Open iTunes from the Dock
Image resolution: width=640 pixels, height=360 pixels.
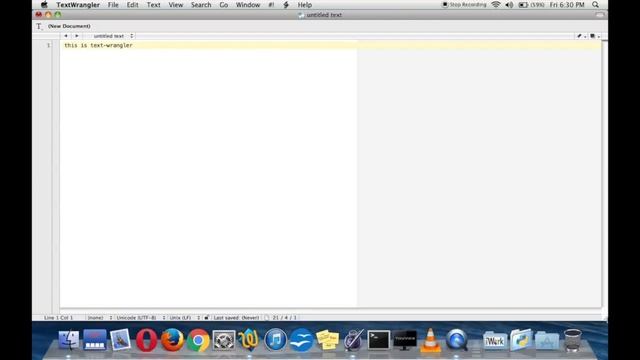pyautogui.click(x=275, y=340)
